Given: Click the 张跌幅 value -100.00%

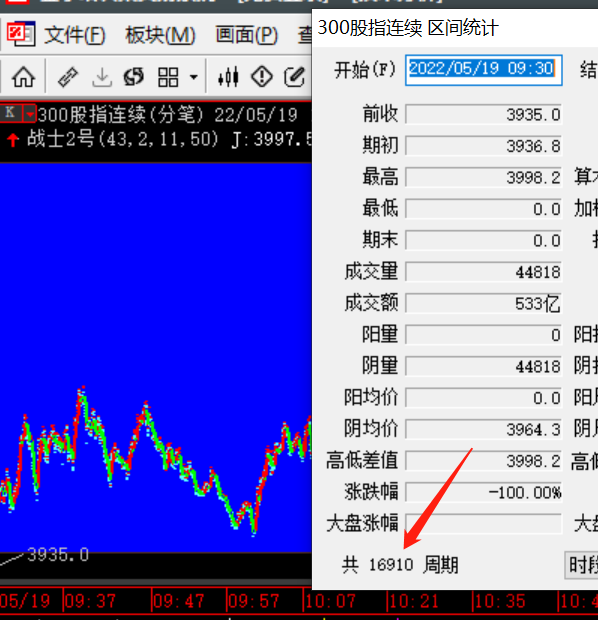Looking at the screenshot, I should tap(484, 493).
